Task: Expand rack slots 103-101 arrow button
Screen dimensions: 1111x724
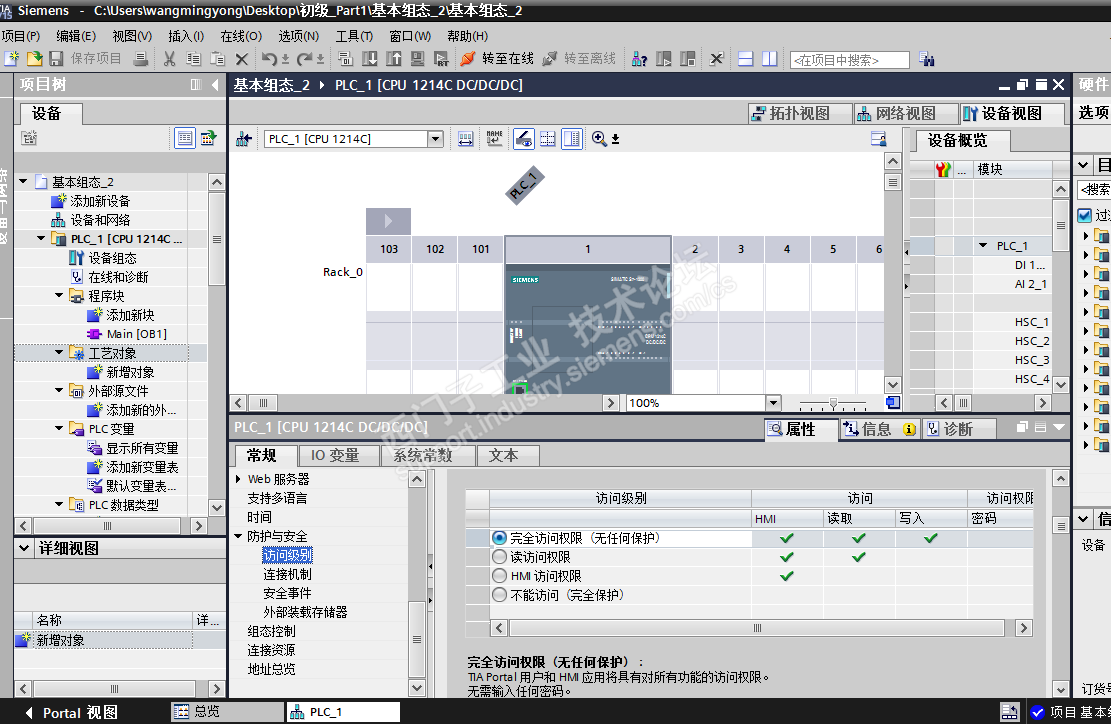Action: pos(388,221)
